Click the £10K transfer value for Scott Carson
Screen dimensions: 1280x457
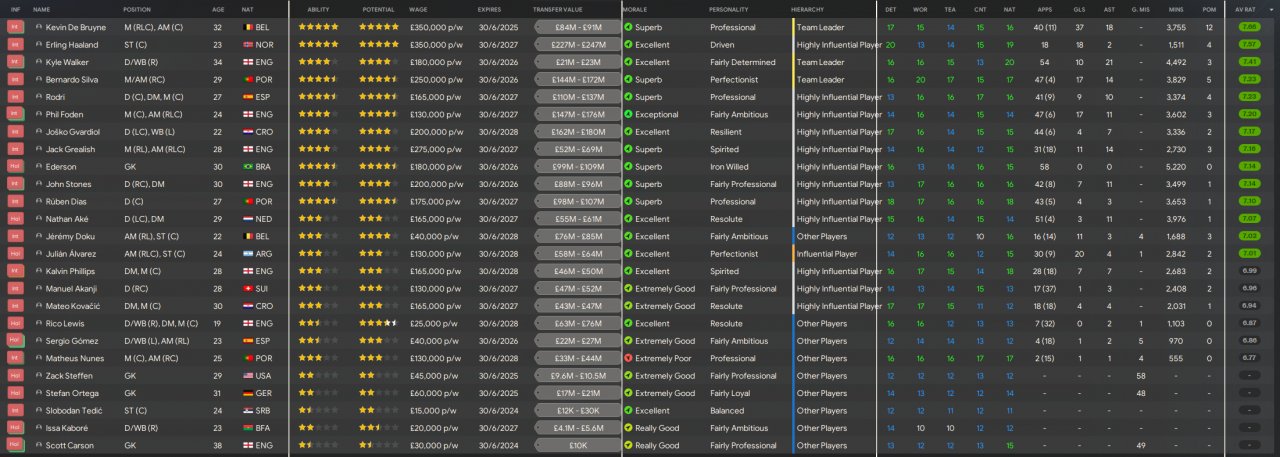[x=576, y=445]
